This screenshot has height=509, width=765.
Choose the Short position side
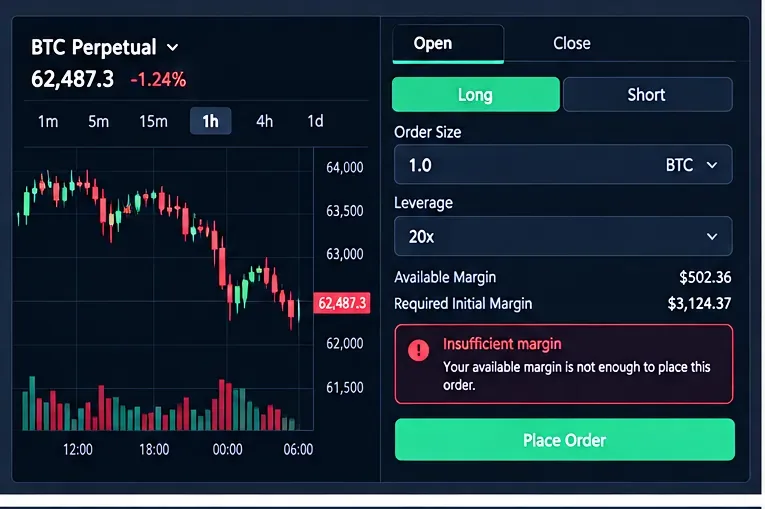647,94
